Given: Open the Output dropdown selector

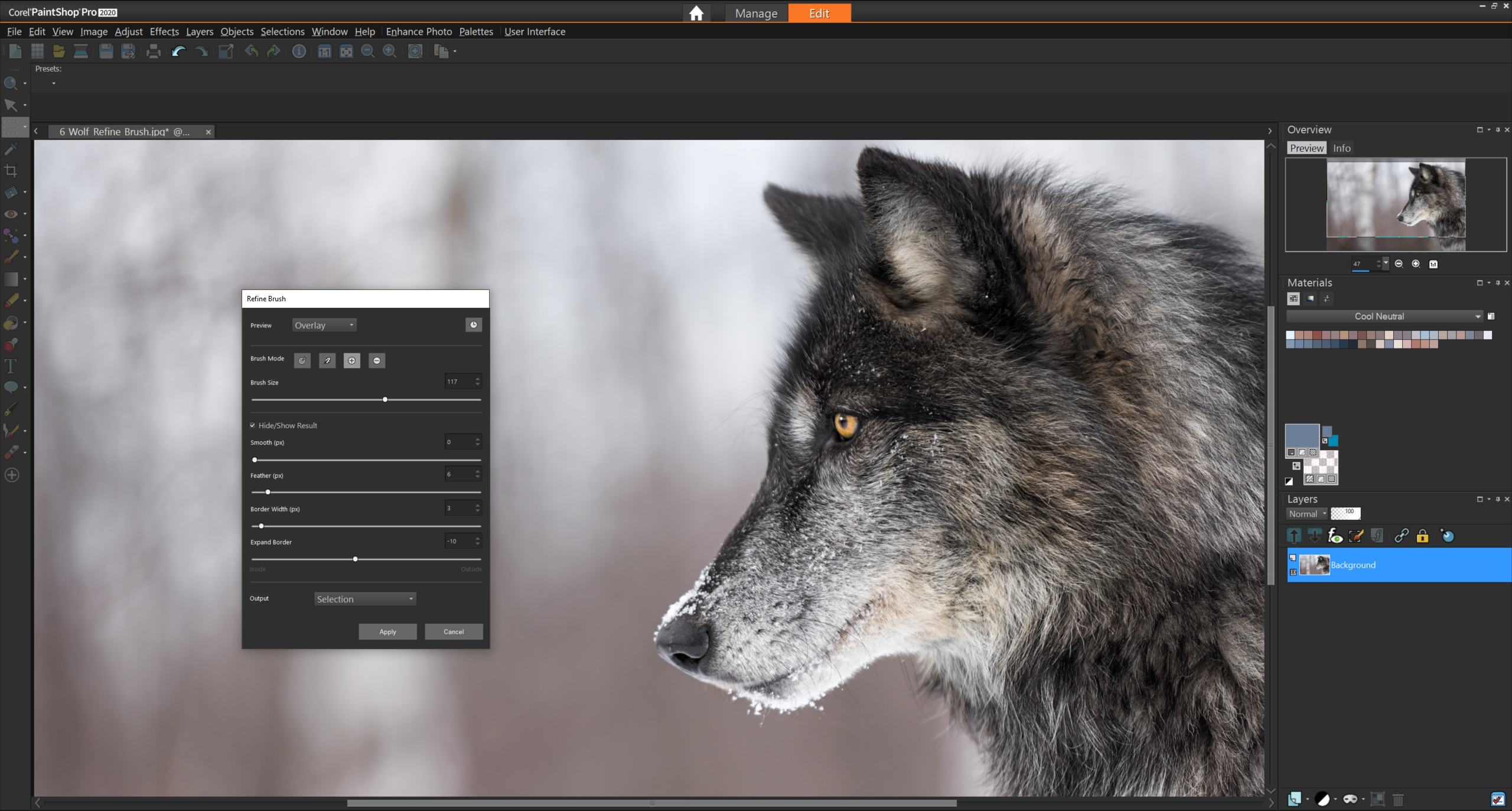Looking at the screenshot, I should coord(362,598).
